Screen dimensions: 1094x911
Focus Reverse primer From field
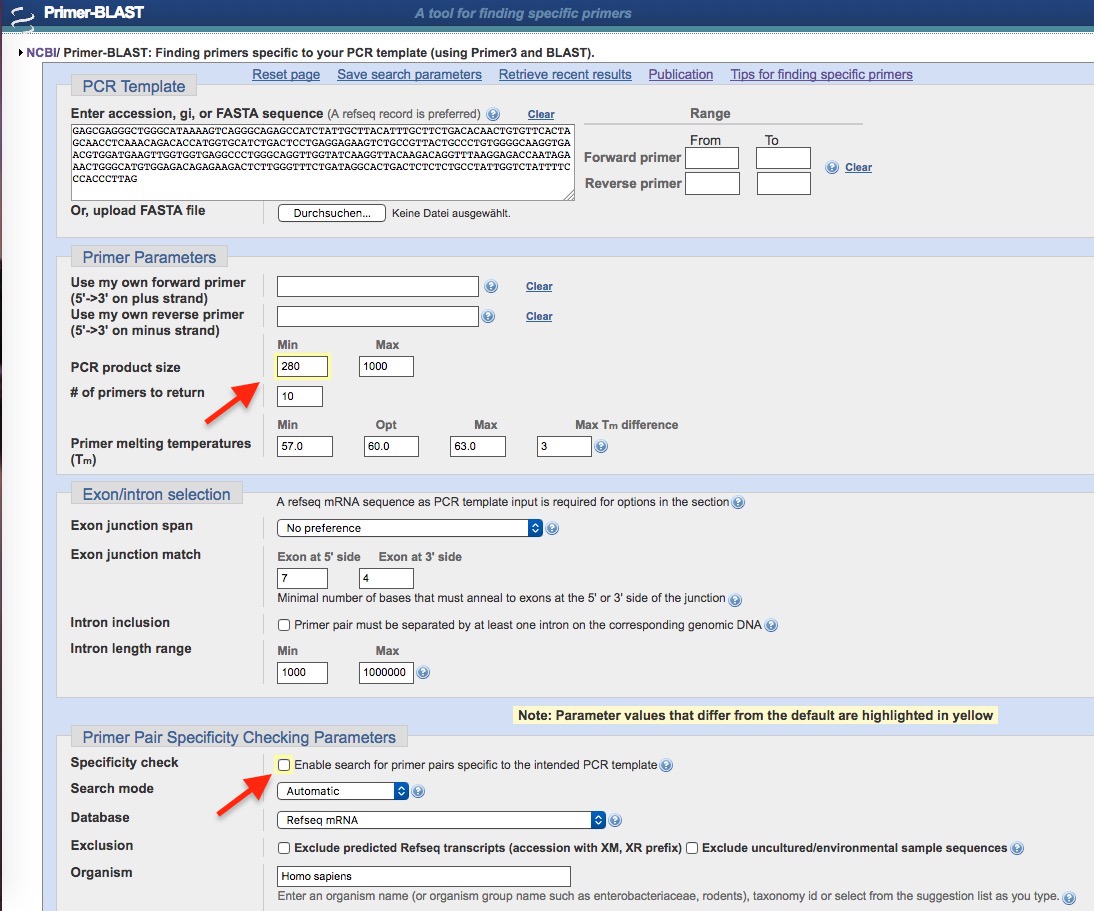(712, 183)
